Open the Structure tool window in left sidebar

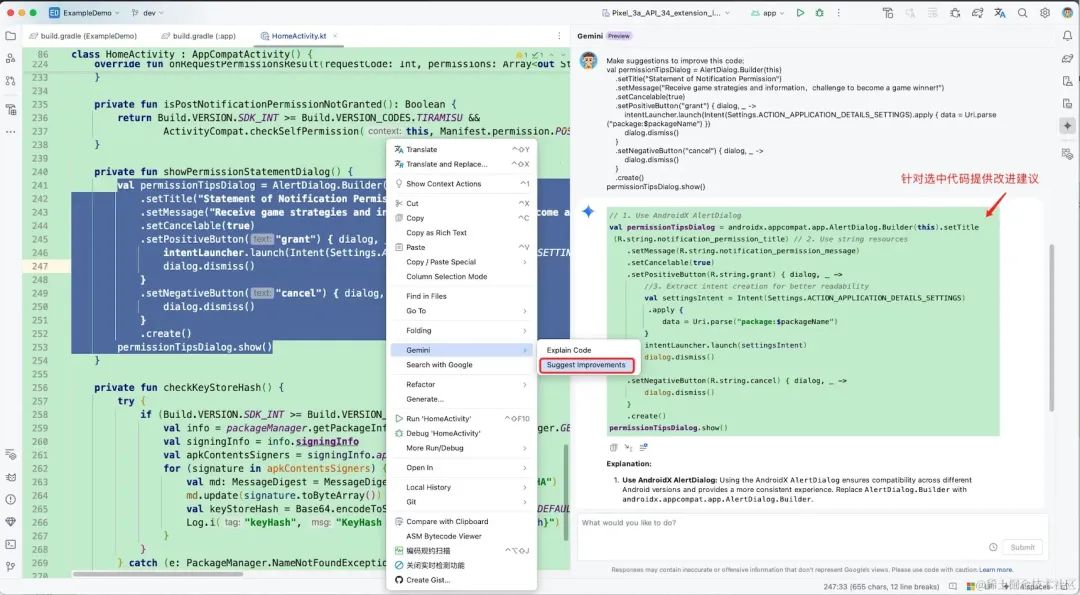[10, 59]
